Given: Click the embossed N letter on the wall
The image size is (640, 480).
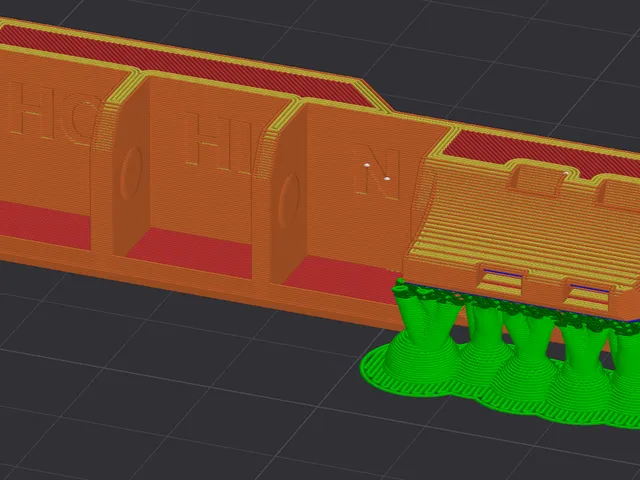Looking at the screenshot, I should [x=378, y=173].
